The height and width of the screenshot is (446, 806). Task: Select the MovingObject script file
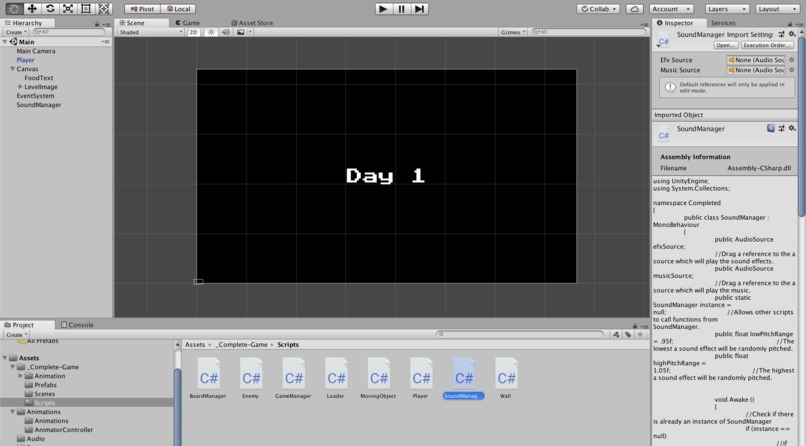click(378, 378)
